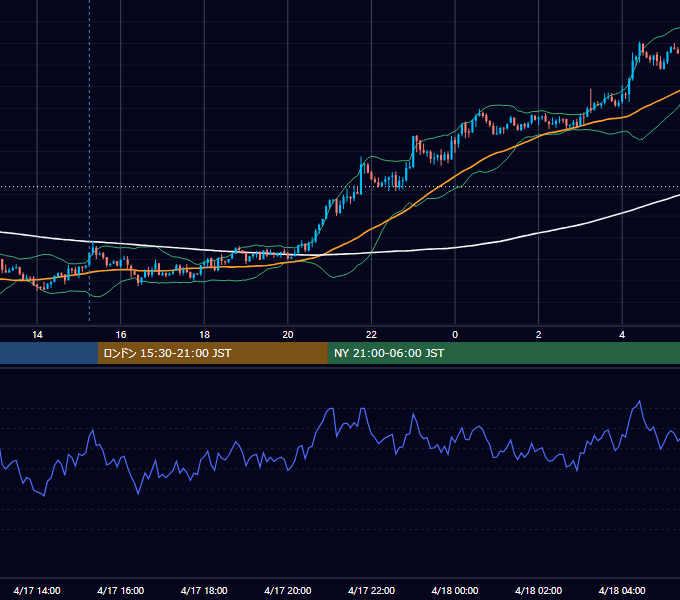Click the 4 hour label on price chart axis
This screenshot has height=600, width=680.
(x=622, y=335)
